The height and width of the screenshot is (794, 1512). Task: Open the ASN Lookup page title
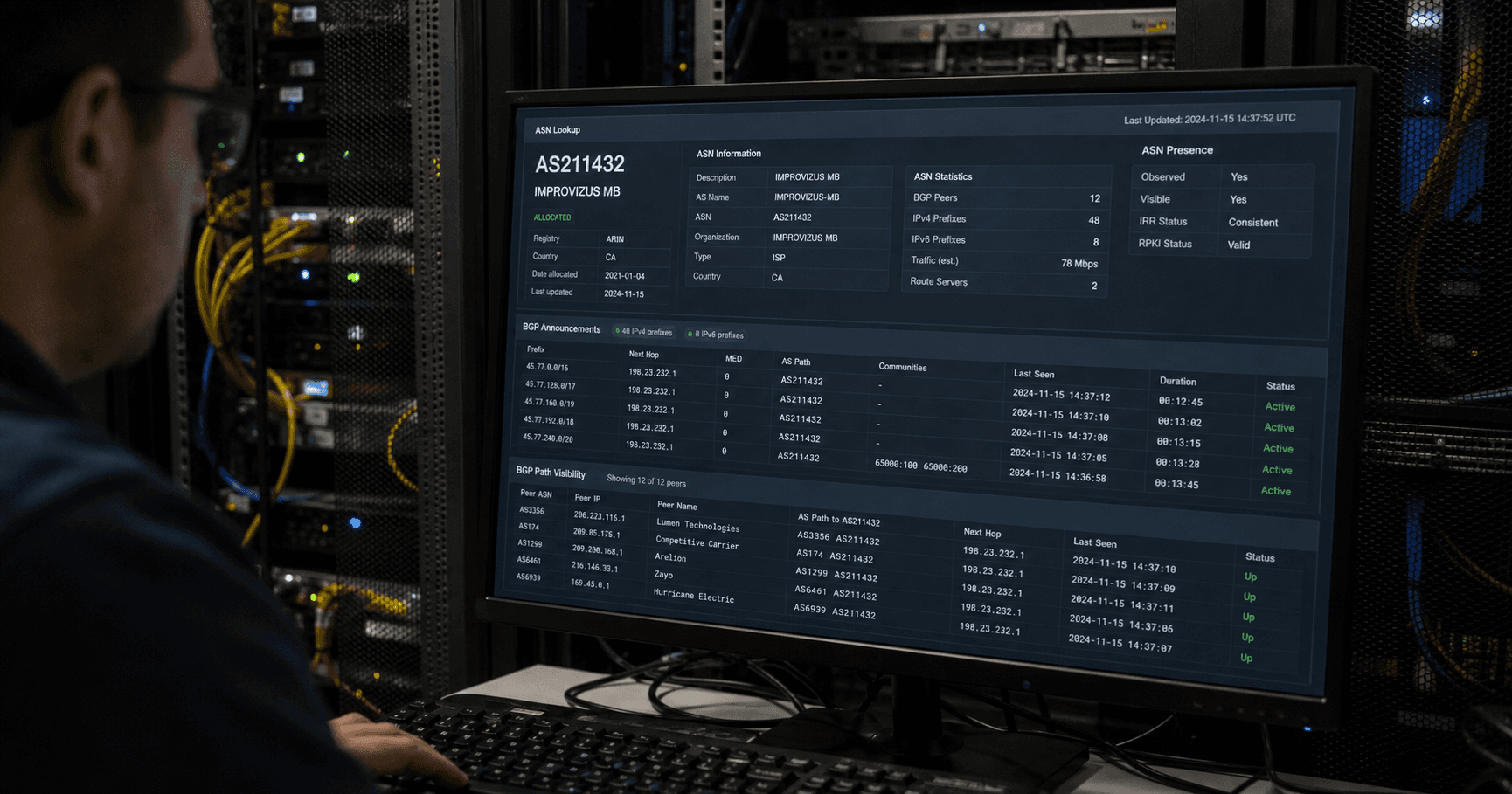point(558,130)
